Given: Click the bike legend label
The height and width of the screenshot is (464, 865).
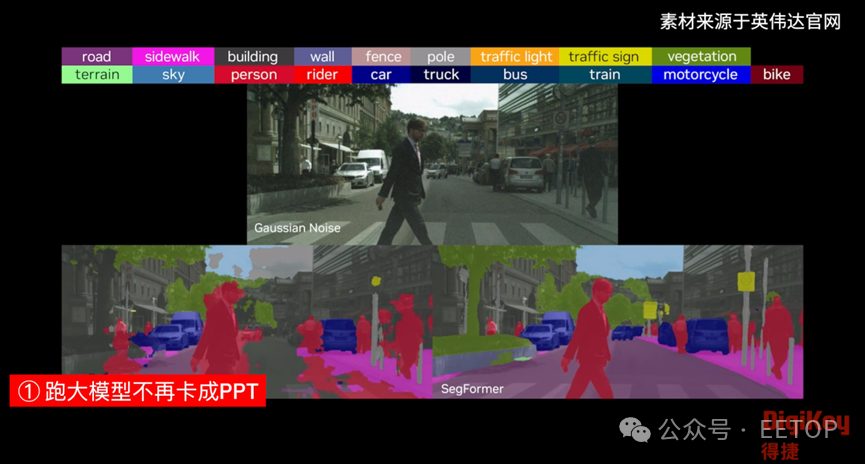Looking at the screenshot, I should [777, 74].
